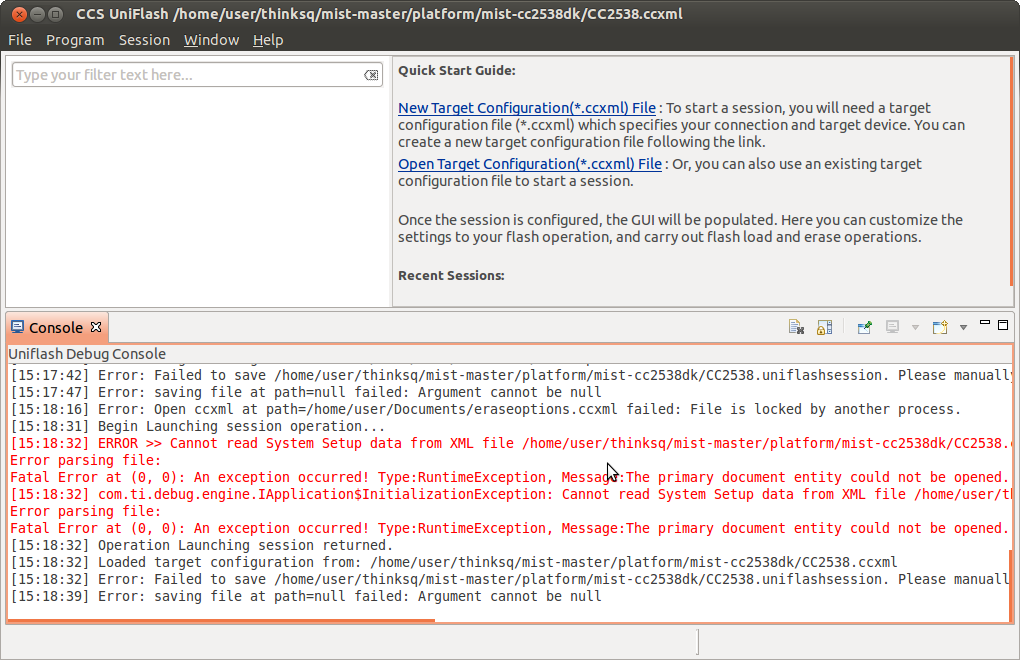Click the red '[15:18:32] ERROR >> Cannot read' line
This screenshot has height=660, width=1020.
(x=511, y=443)
